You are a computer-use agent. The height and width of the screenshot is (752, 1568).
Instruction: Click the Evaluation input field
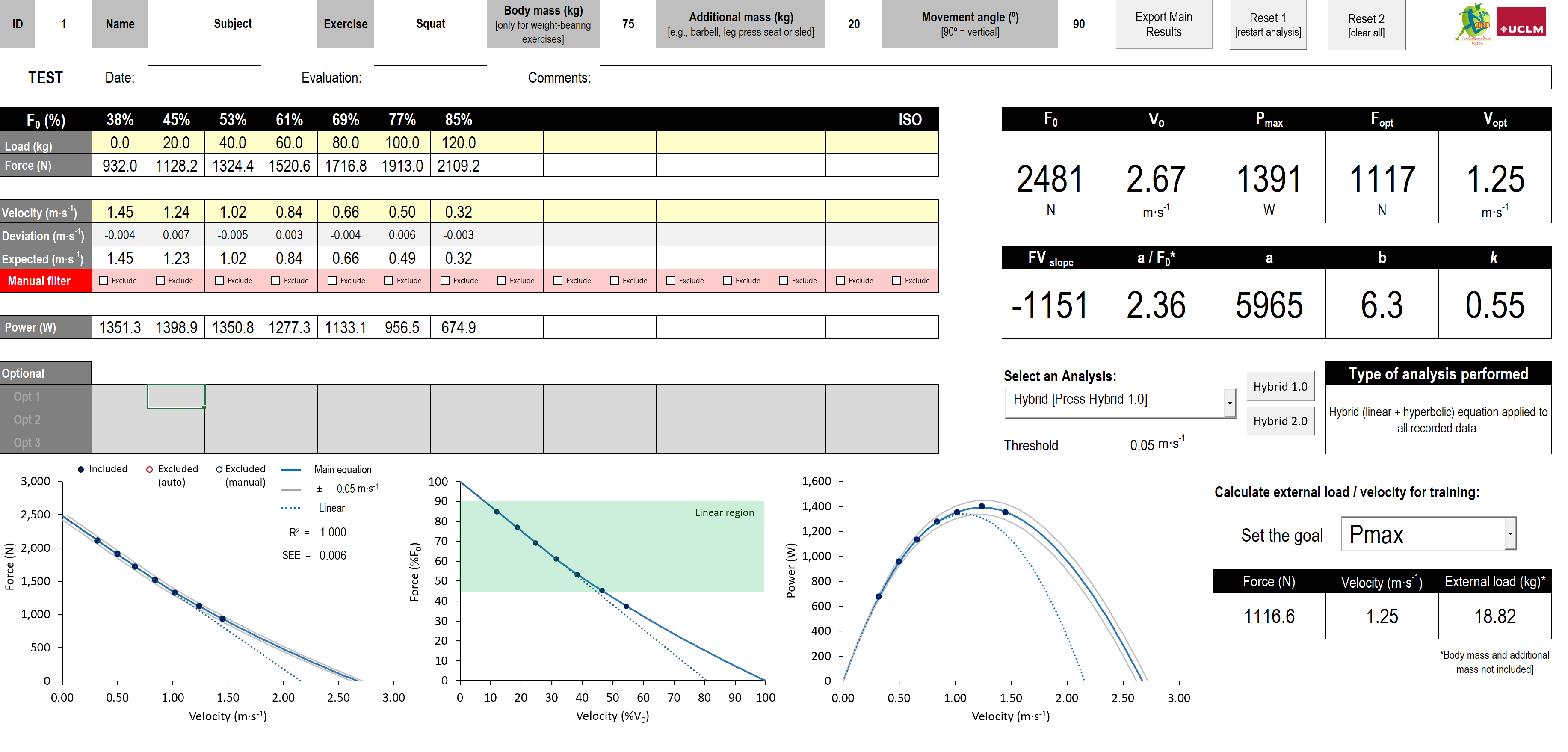click(430, 77)
